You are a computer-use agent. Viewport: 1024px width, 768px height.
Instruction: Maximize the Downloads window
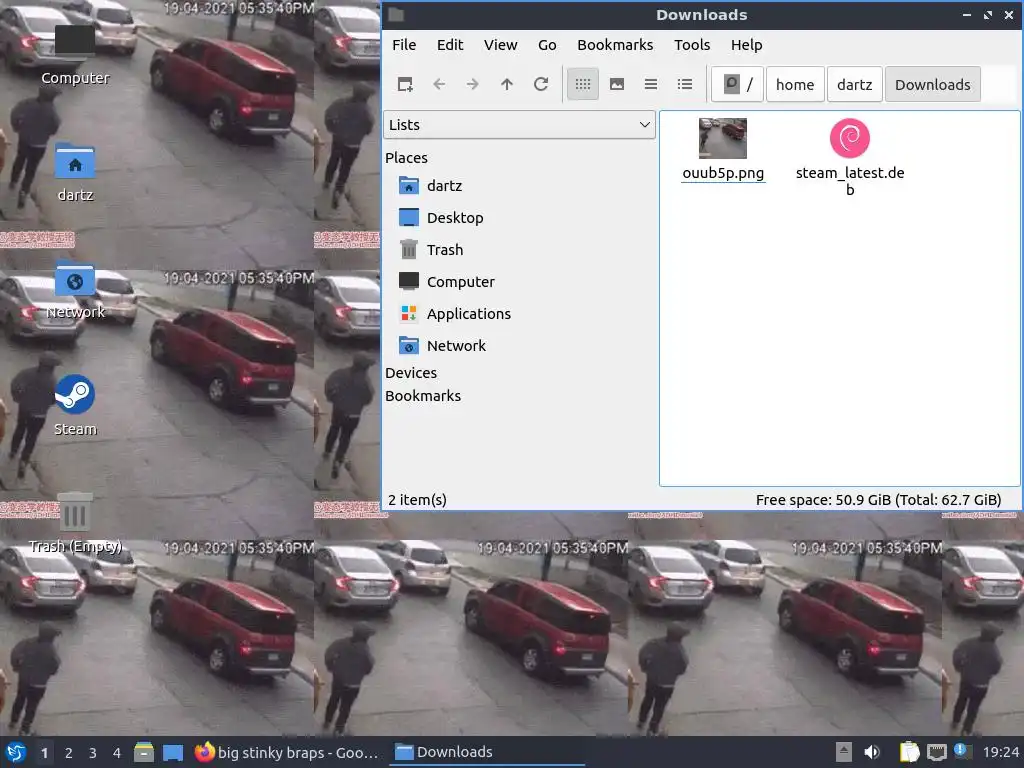pyautogui.click(x=987, y=15)
